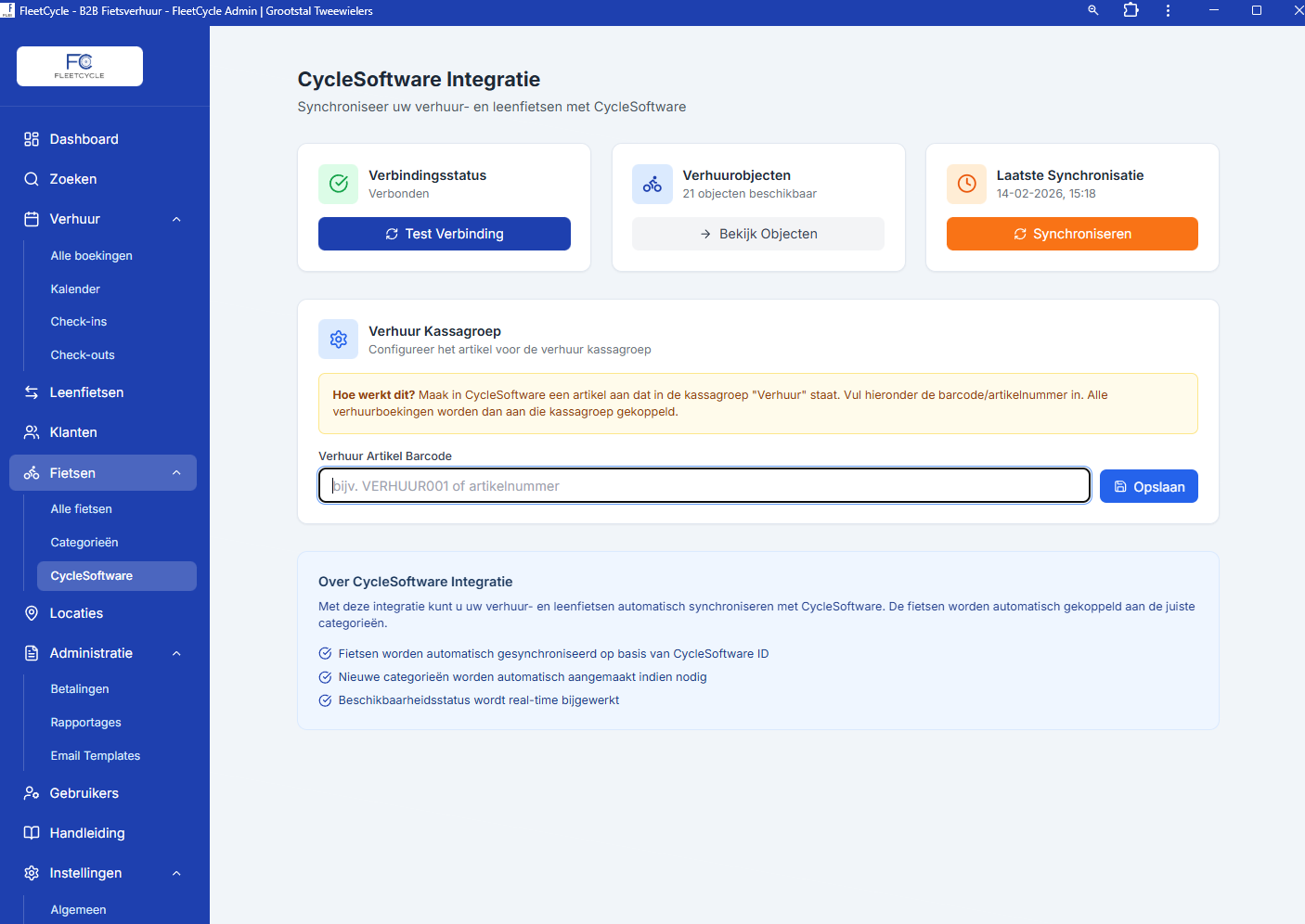Open the CycleSoftware page in sidebar
Screen dimensions: 1305x924
[93, 575]
